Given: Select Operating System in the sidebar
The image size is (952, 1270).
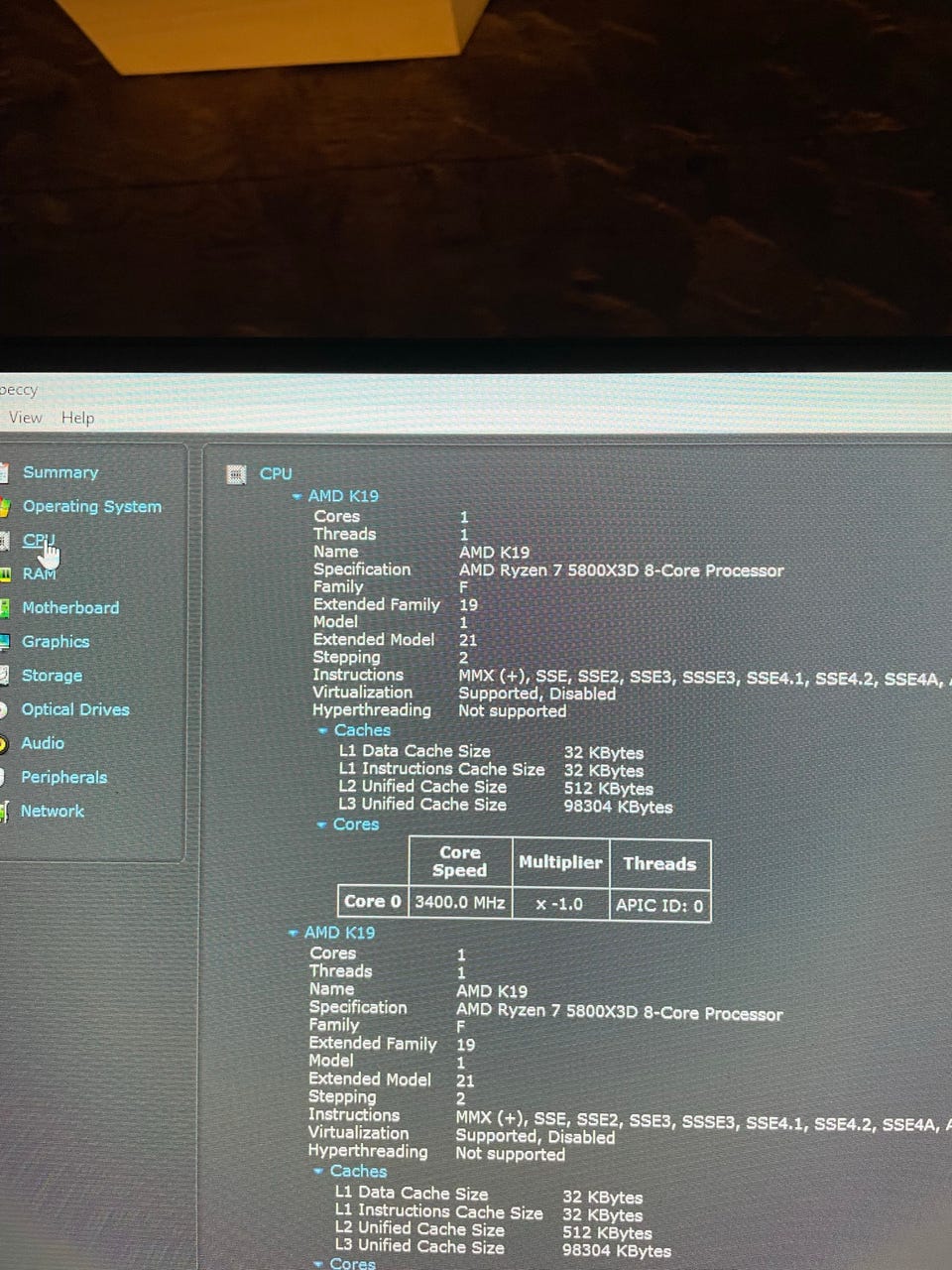Looking at the screenshot, I should click(92, 507).
